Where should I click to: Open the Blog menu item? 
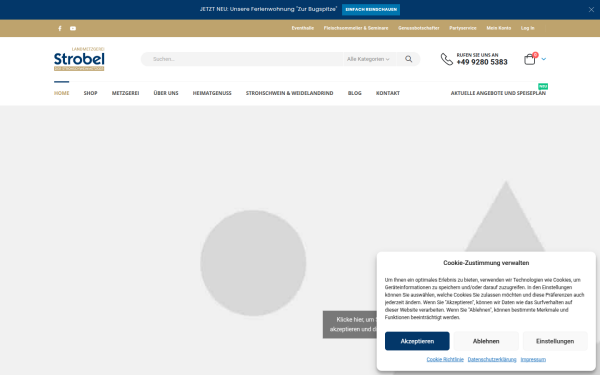coord(354,93)
